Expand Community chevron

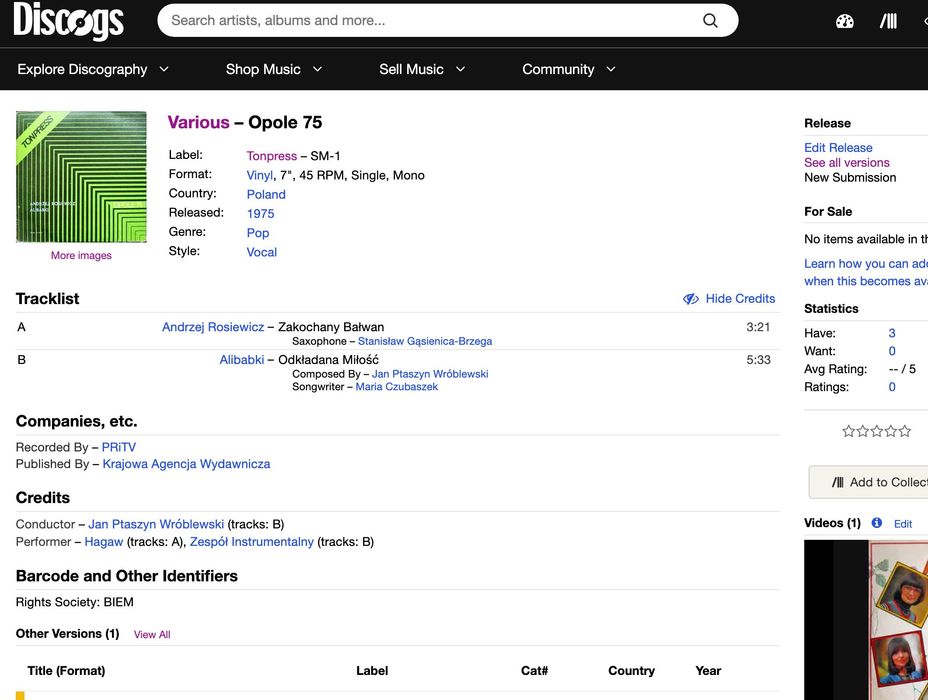pyautogui.click(x=611, y=69)
